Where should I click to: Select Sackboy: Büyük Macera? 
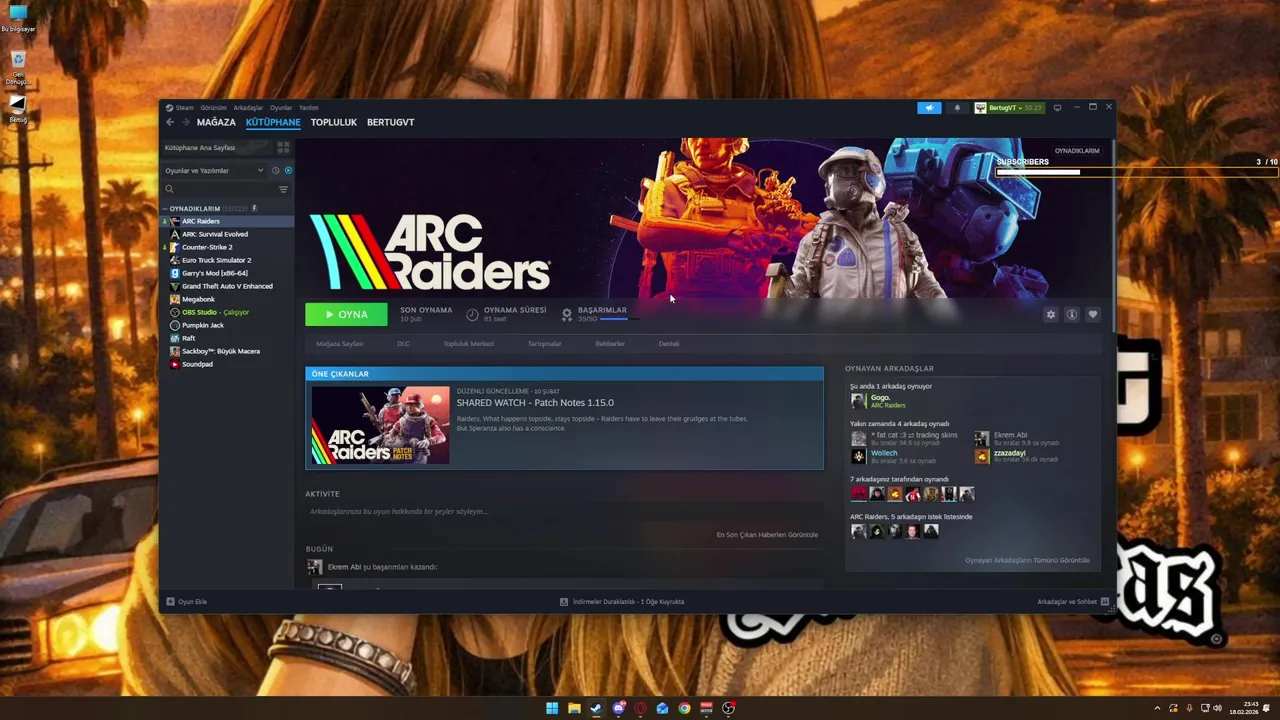(x=227, y=351)
